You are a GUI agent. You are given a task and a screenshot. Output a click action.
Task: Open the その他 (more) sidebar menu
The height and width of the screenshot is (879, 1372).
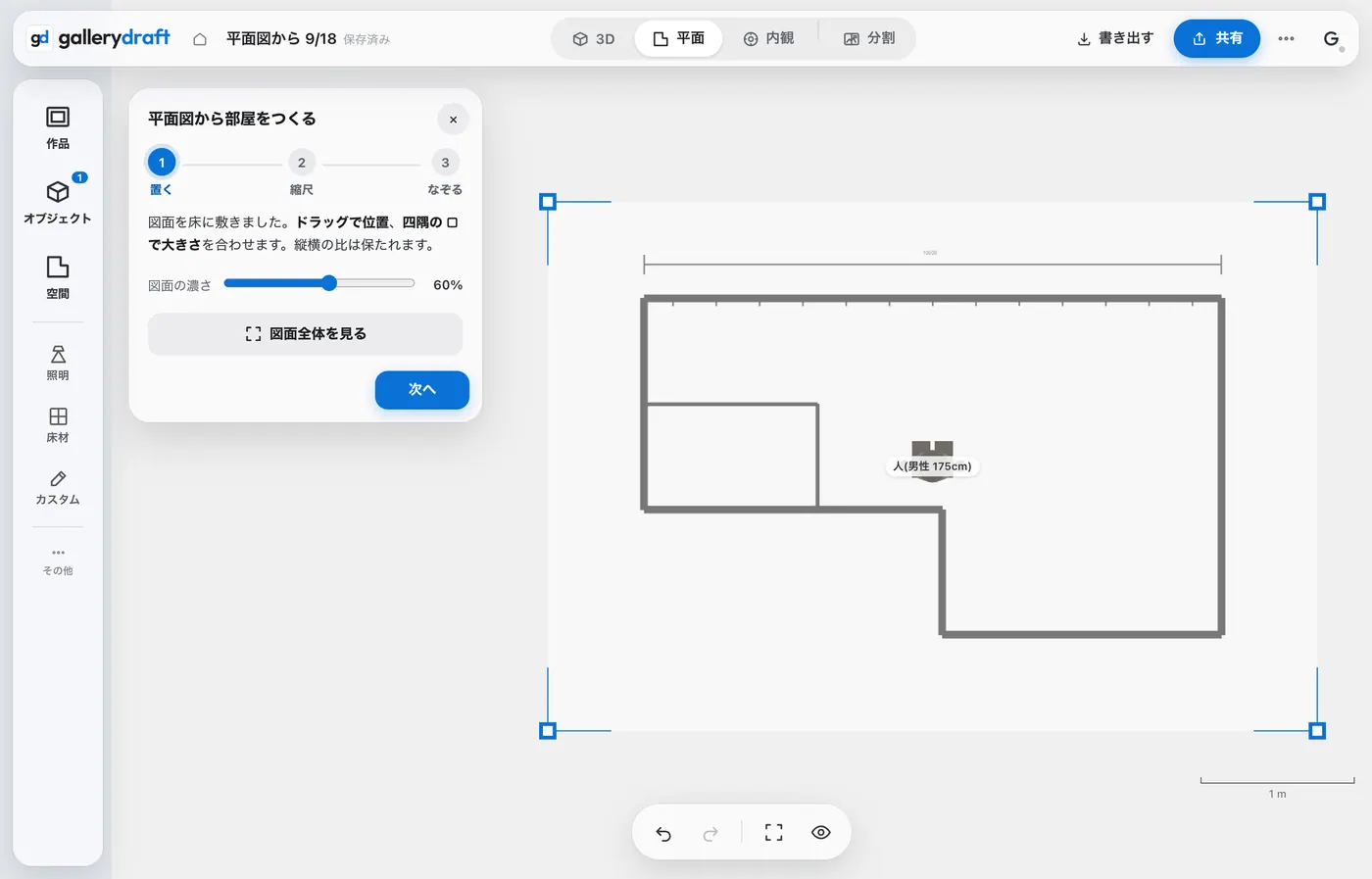point(58,561)
